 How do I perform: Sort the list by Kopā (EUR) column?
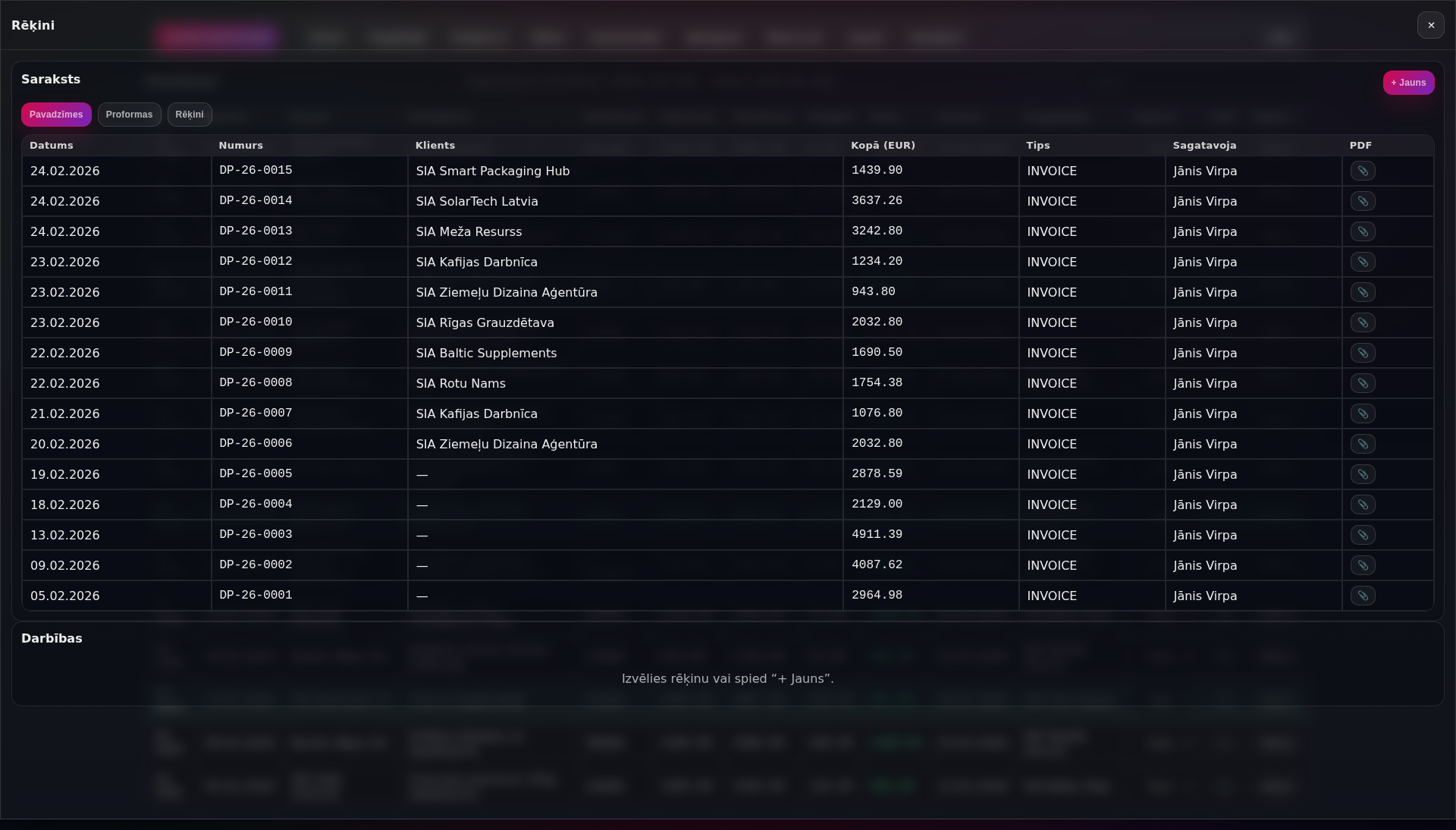coord(883,146)
